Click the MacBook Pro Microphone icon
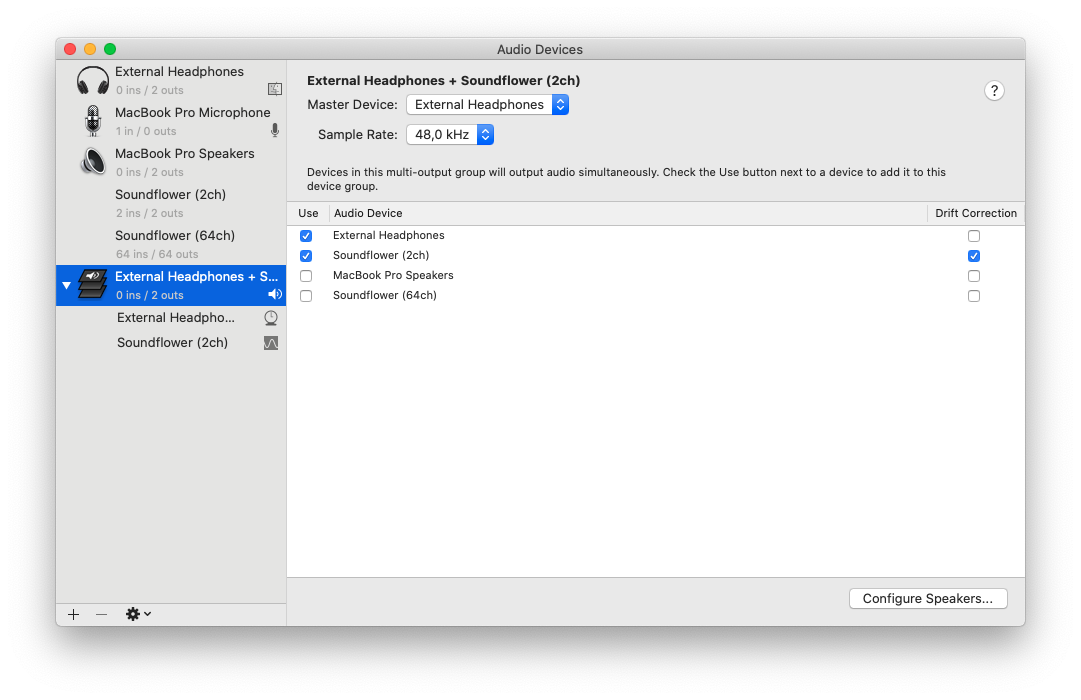This screenshot has width=1081, height=700. pos(93,121)
